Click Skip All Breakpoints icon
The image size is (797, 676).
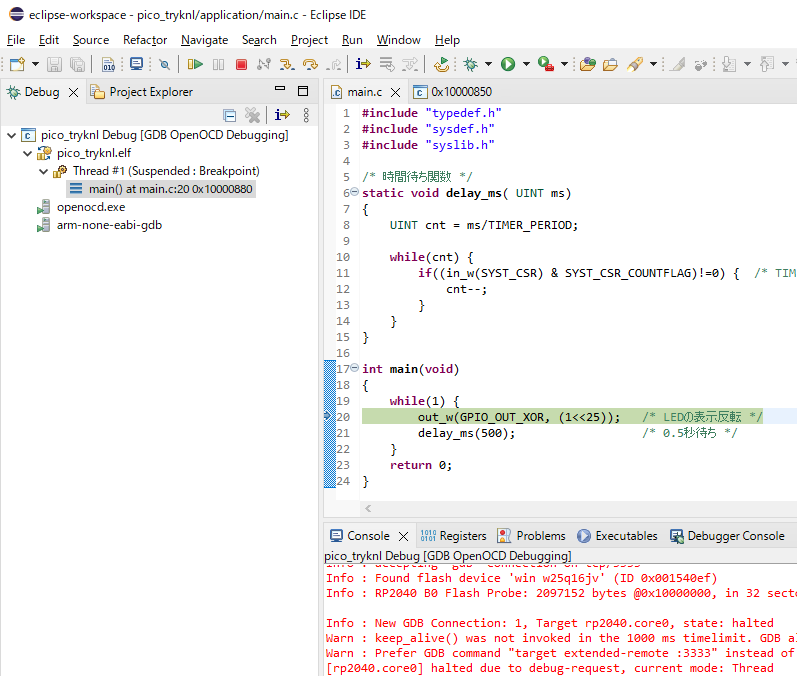pos(164,64)
